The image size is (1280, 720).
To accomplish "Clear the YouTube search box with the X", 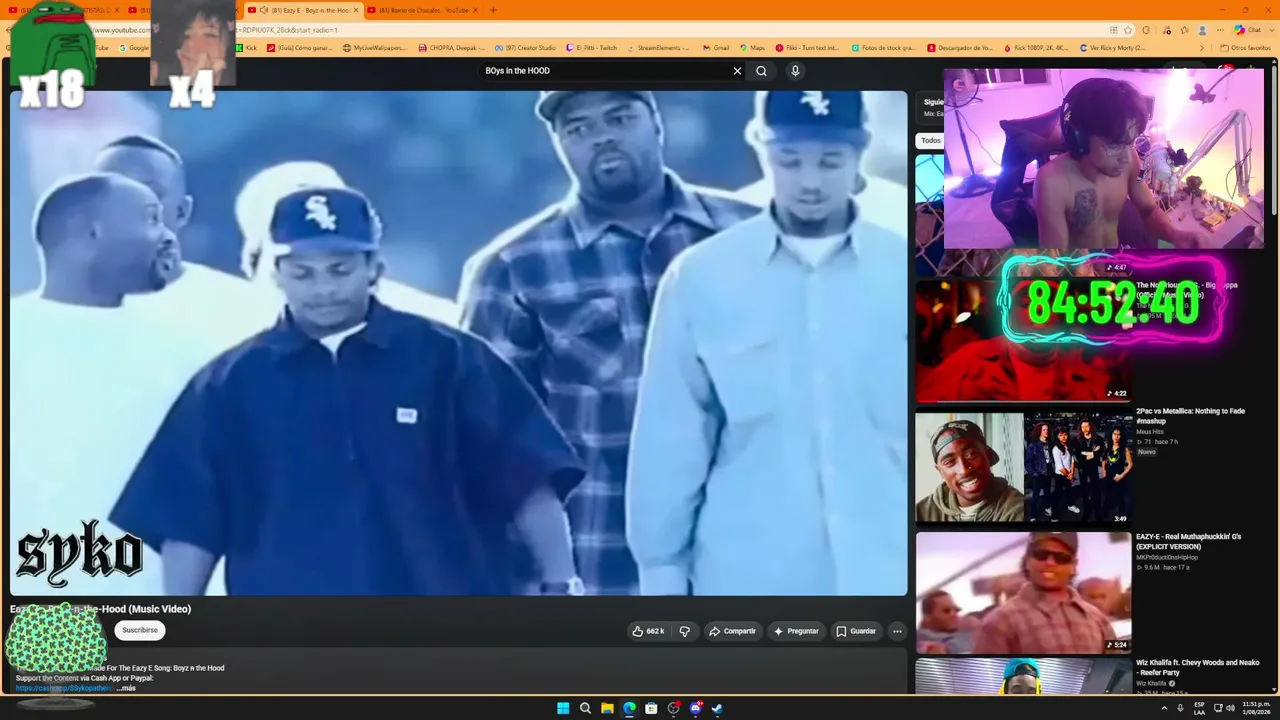I will click(737, 71).
